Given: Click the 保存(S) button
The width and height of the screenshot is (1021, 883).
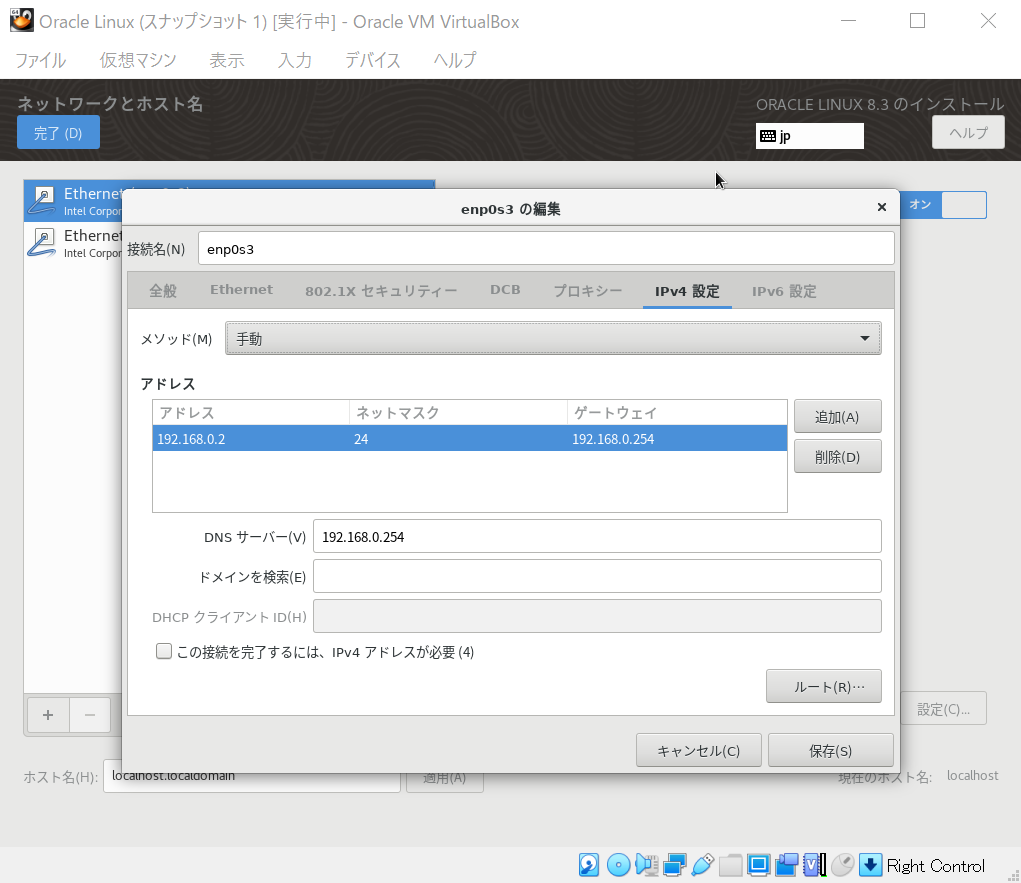Looking at the screenshot, I should pos(830,750).
